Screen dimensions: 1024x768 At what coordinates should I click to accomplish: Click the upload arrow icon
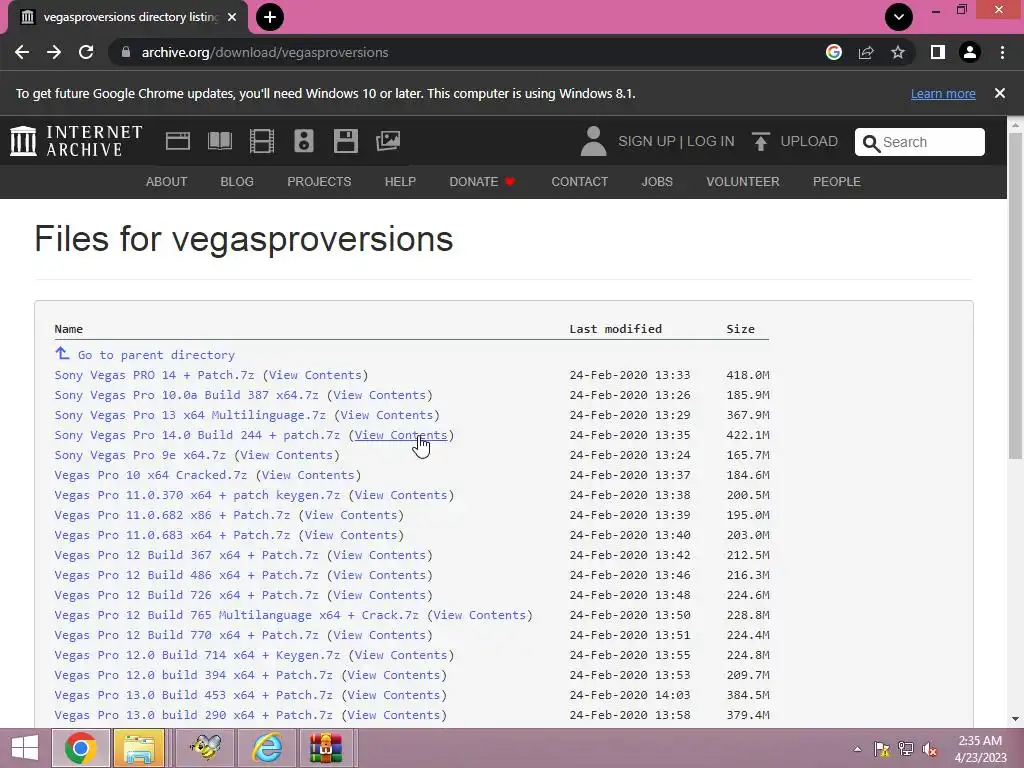[x=760, y=141]
